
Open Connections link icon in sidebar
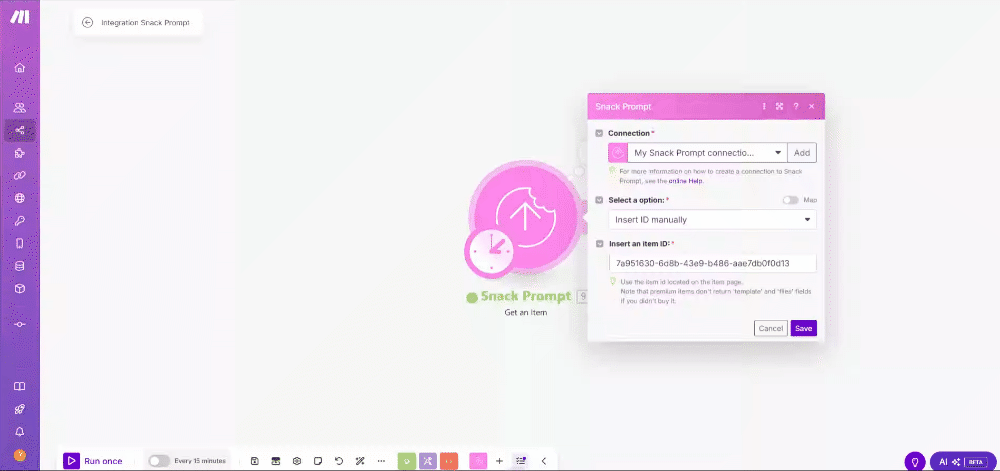coord(20,175)
